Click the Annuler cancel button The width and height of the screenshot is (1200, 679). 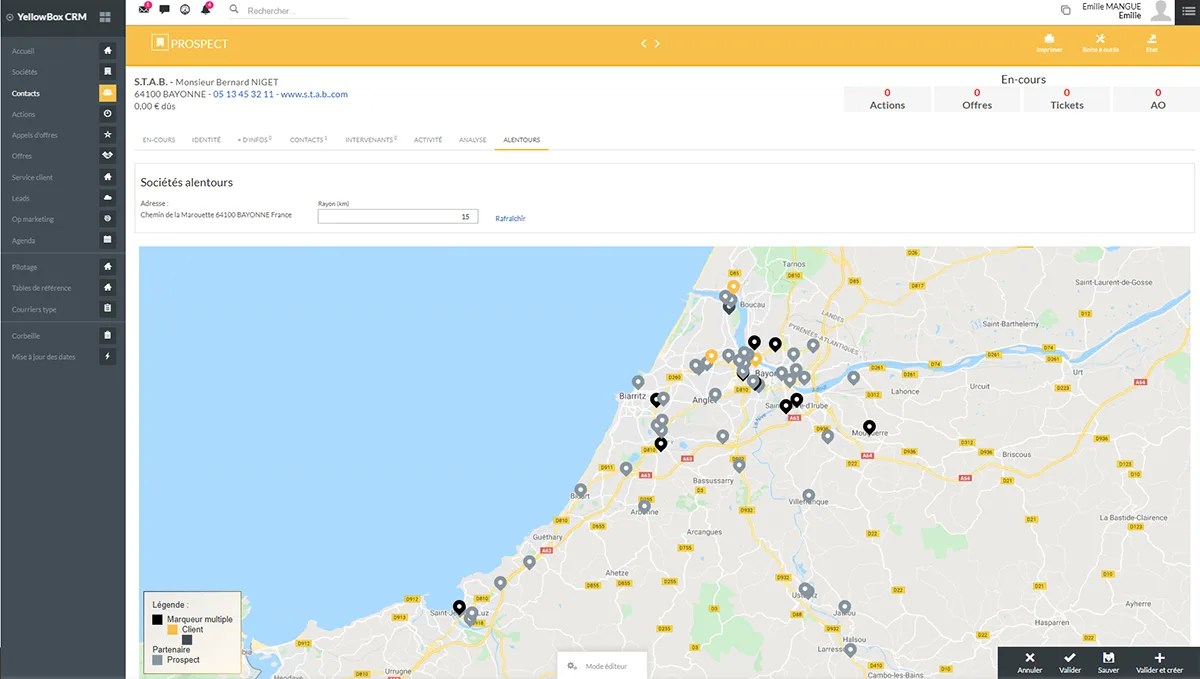[x=1030, y=663]
